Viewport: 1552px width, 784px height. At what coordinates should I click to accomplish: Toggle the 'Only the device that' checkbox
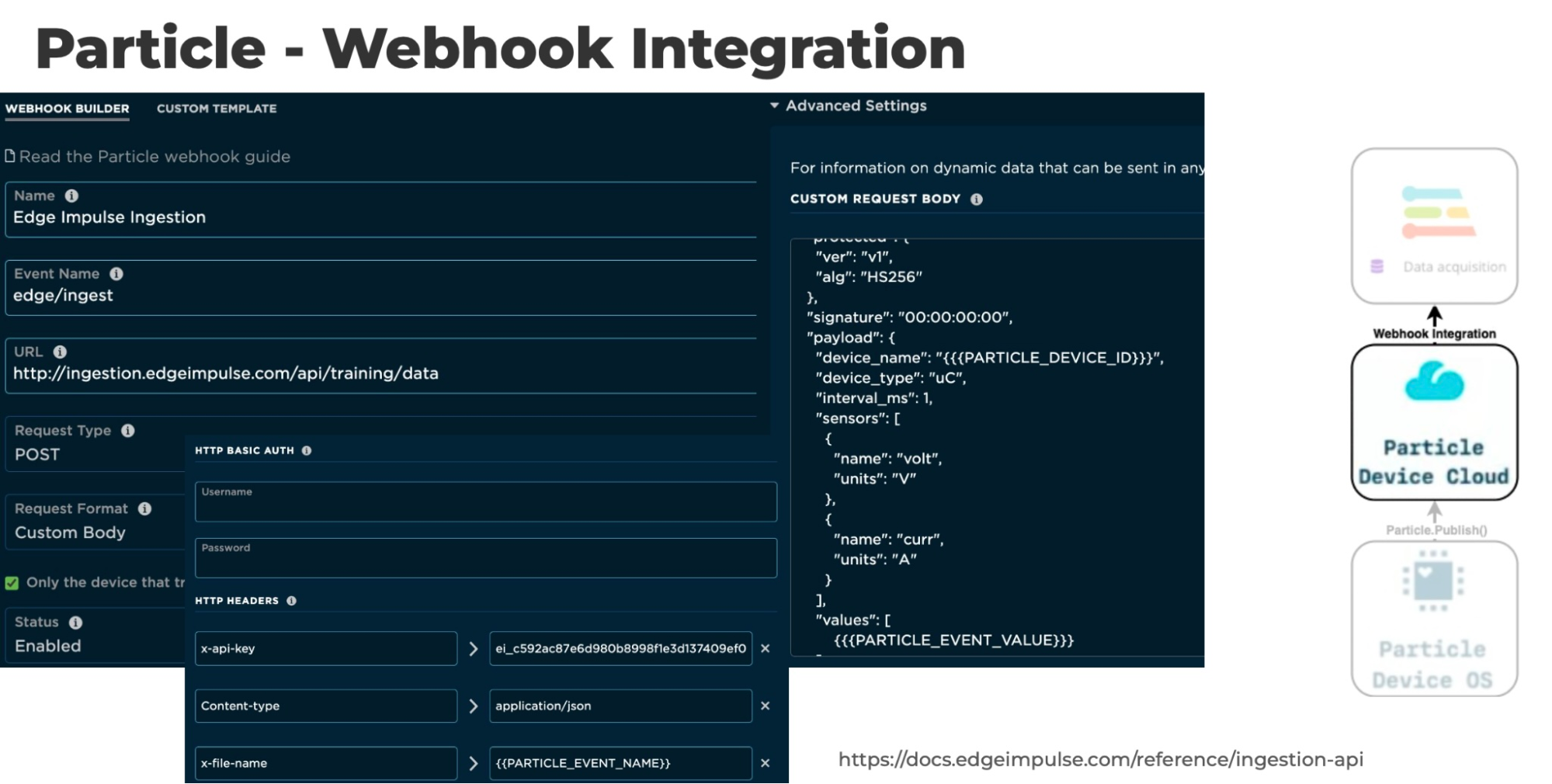point(12,583)
